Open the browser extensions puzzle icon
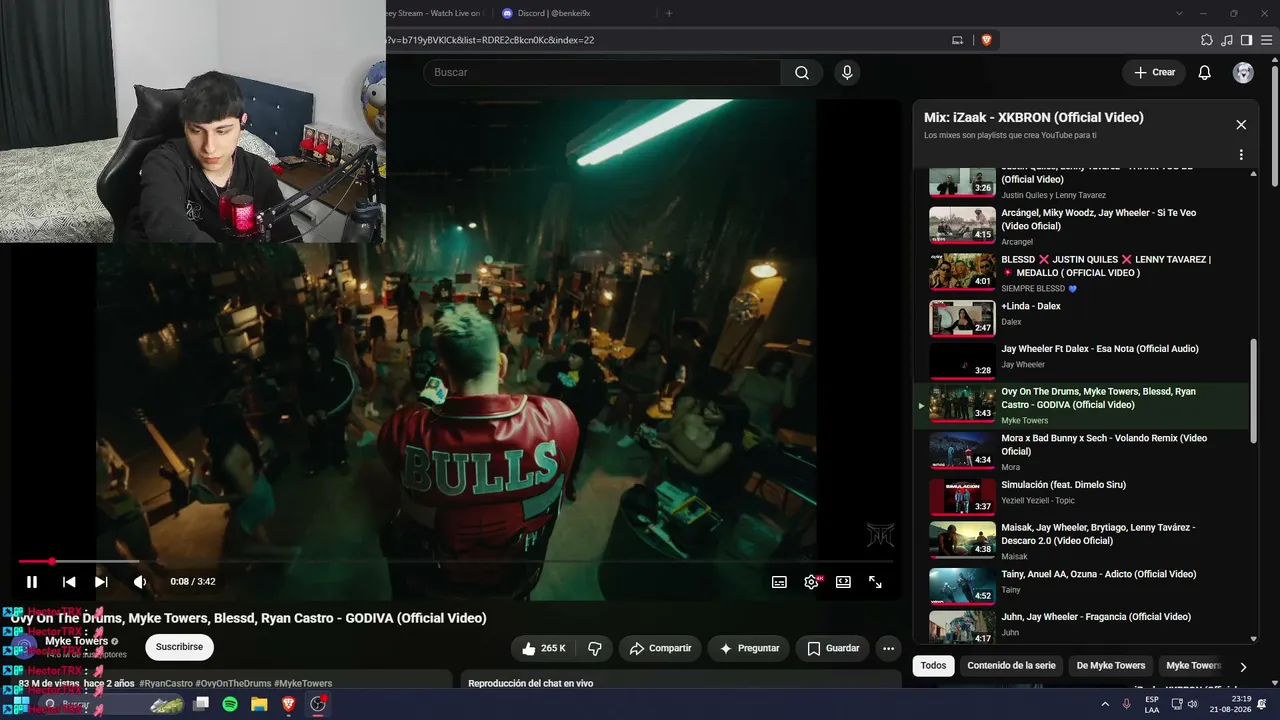The image size is (1280, 720). coord(1207,40)
